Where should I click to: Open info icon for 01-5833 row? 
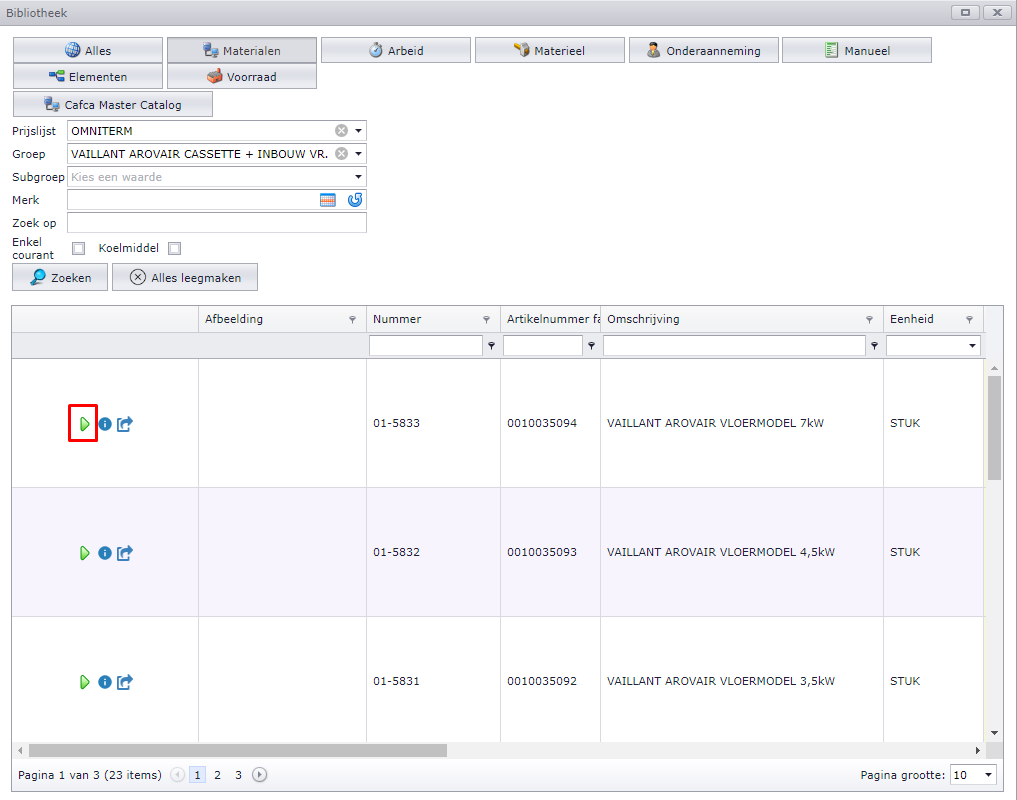click(x=104, y=424)
